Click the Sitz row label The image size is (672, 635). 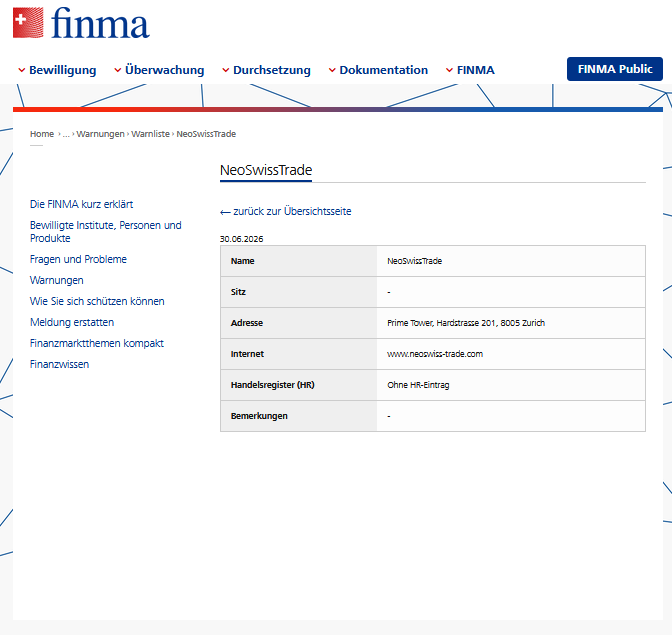238,292
